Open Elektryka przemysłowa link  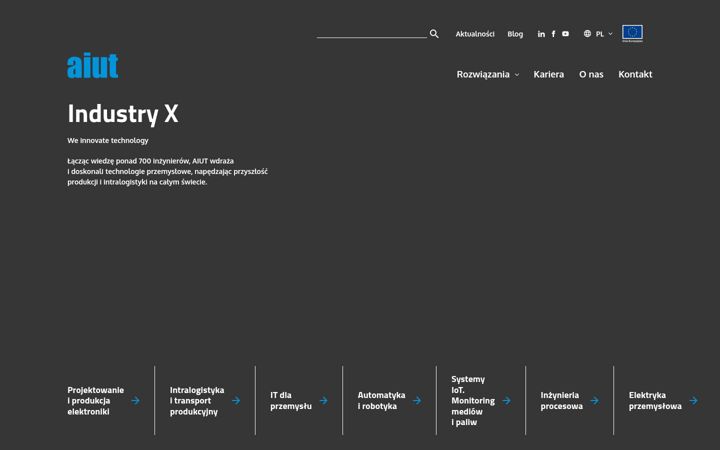(655, 401)
